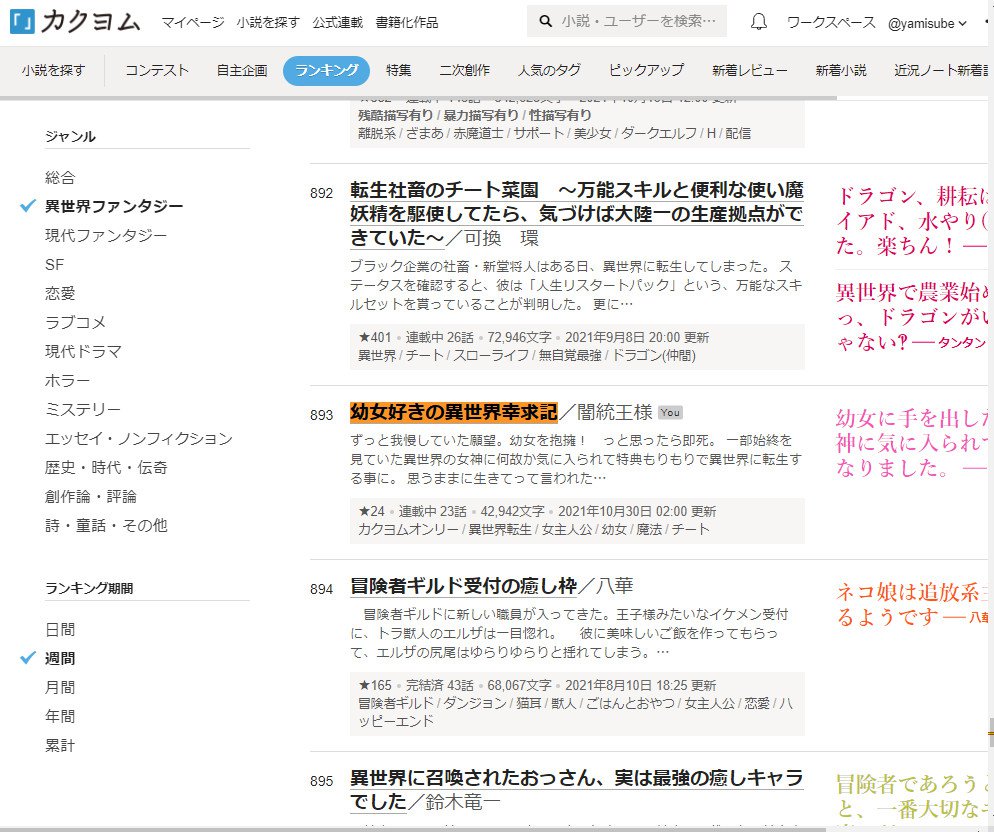The width and height of the screenshot is (994, 832).
Task: Go to the 人気のタグ tab
Action: [x=549, y=70]
